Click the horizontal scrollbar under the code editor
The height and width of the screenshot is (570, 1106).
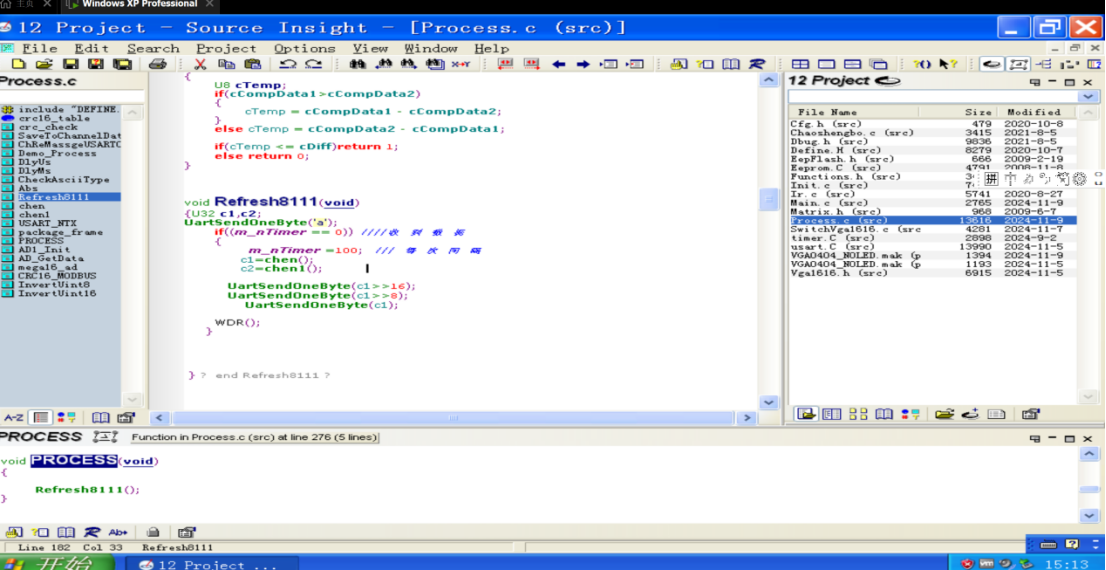(454, 418)
